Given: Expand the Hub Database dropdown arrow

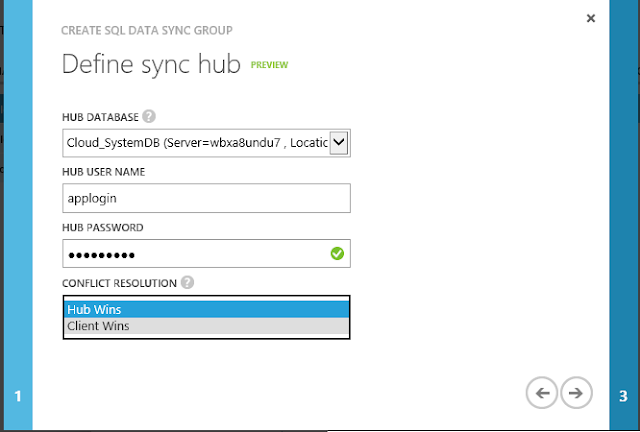Looking at the screenshot, I should [339, 143].
